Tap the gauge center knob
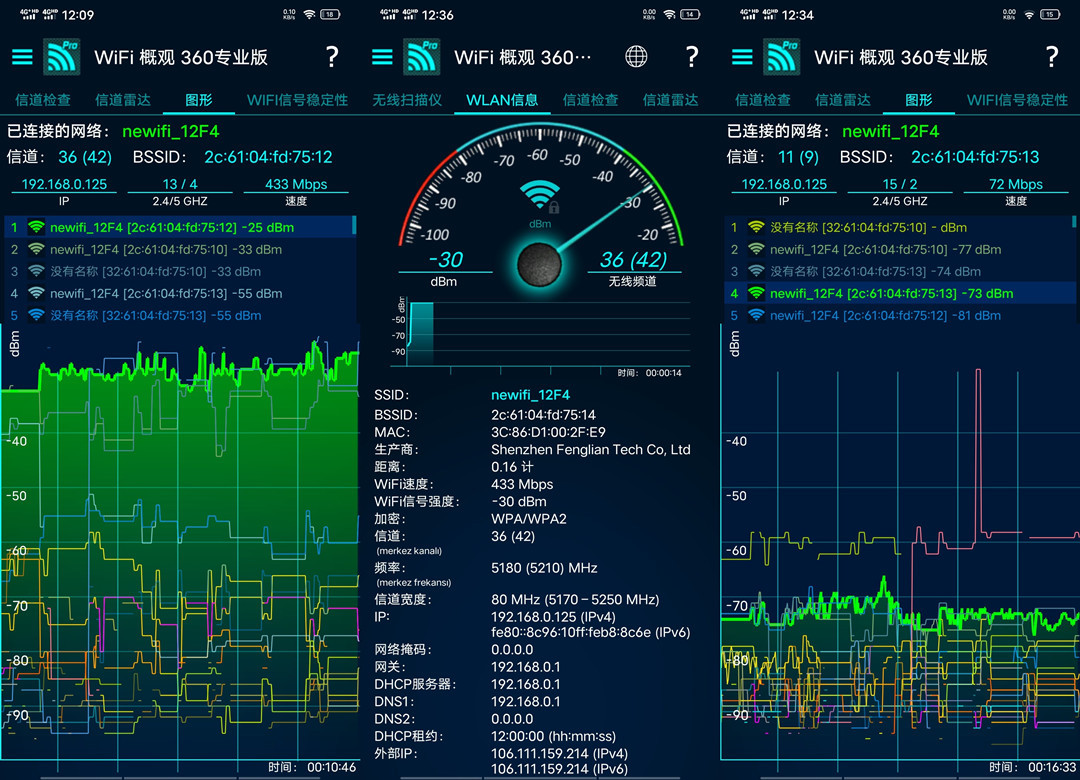The width and height of the screenshot is (1080, 780). pyautogui.click(x=539, y=264)
